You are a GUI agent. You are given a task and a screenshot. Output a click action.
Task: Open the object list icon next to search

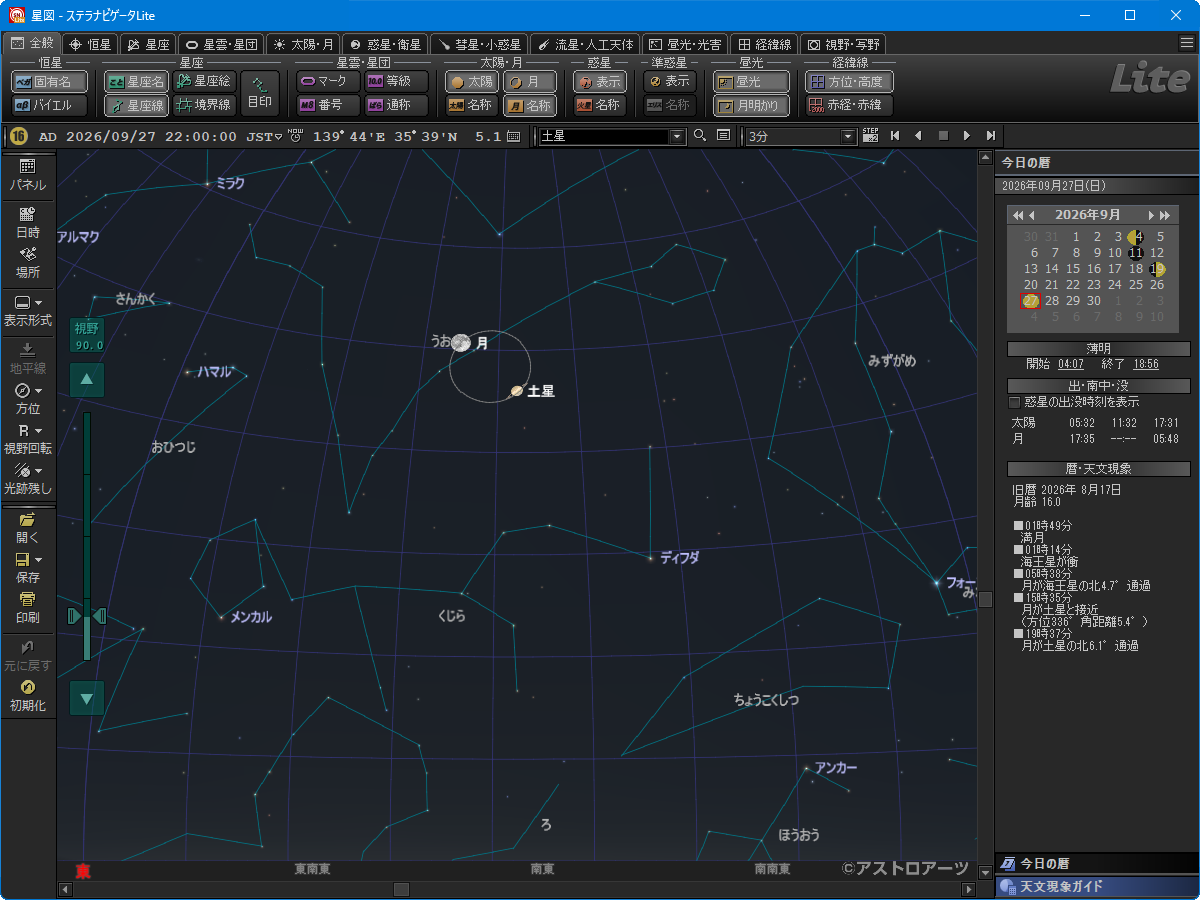[x=723, y=136]
